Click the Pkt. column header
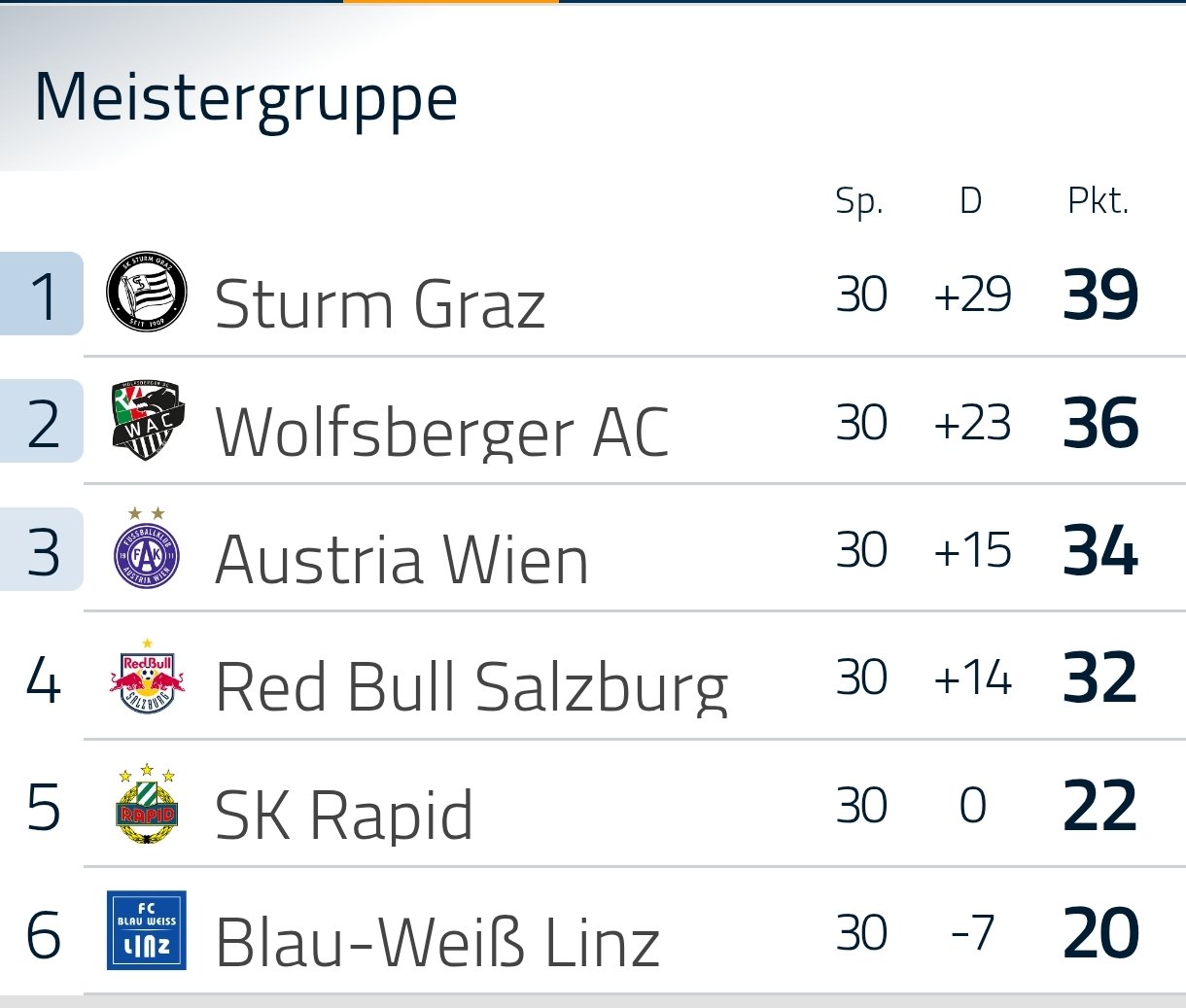1186x1008 pixels. [x=1099, y=200]
